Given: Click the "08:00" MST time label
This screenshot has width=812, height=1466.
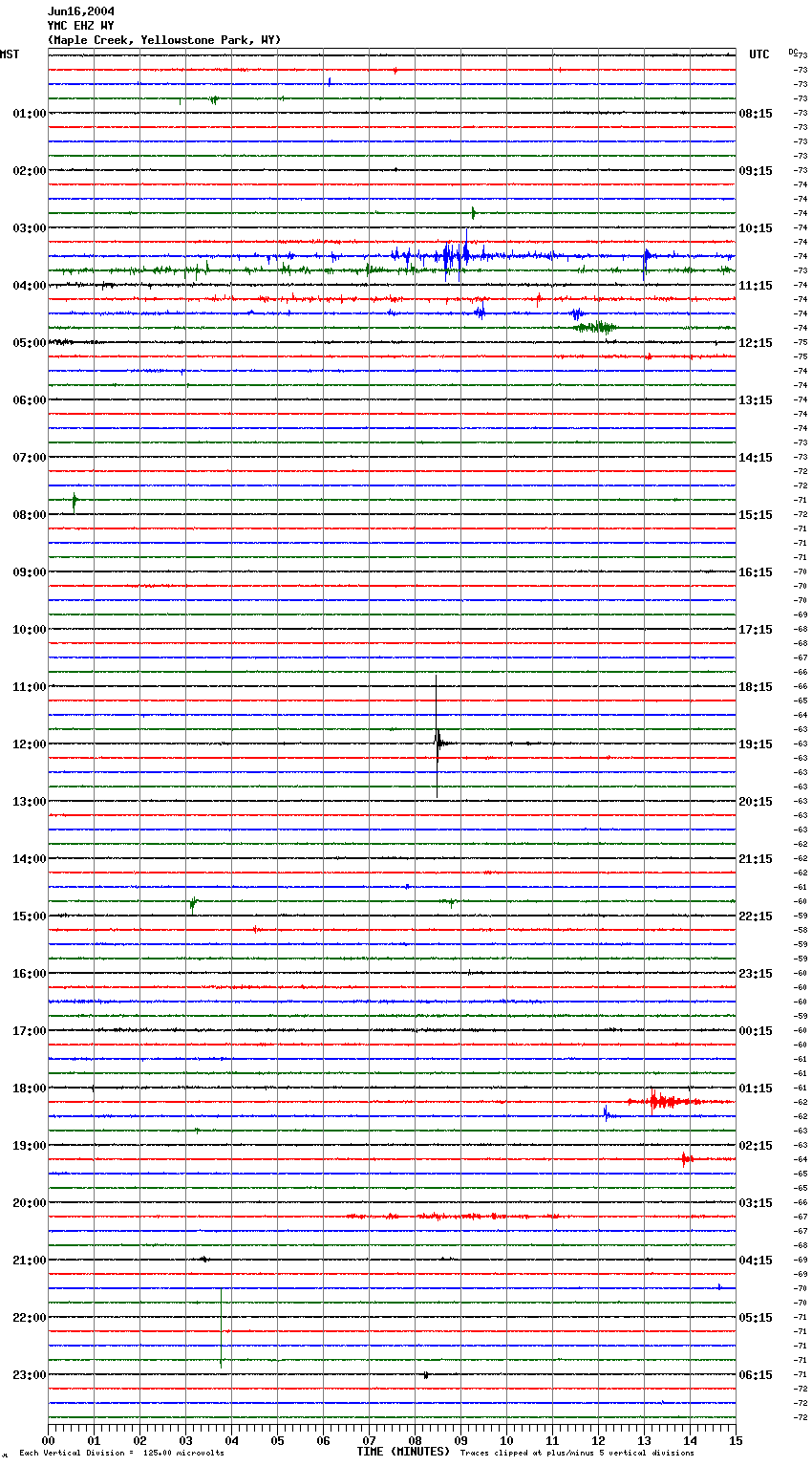Looking at the screenshot, I should [x=30, y=515].
